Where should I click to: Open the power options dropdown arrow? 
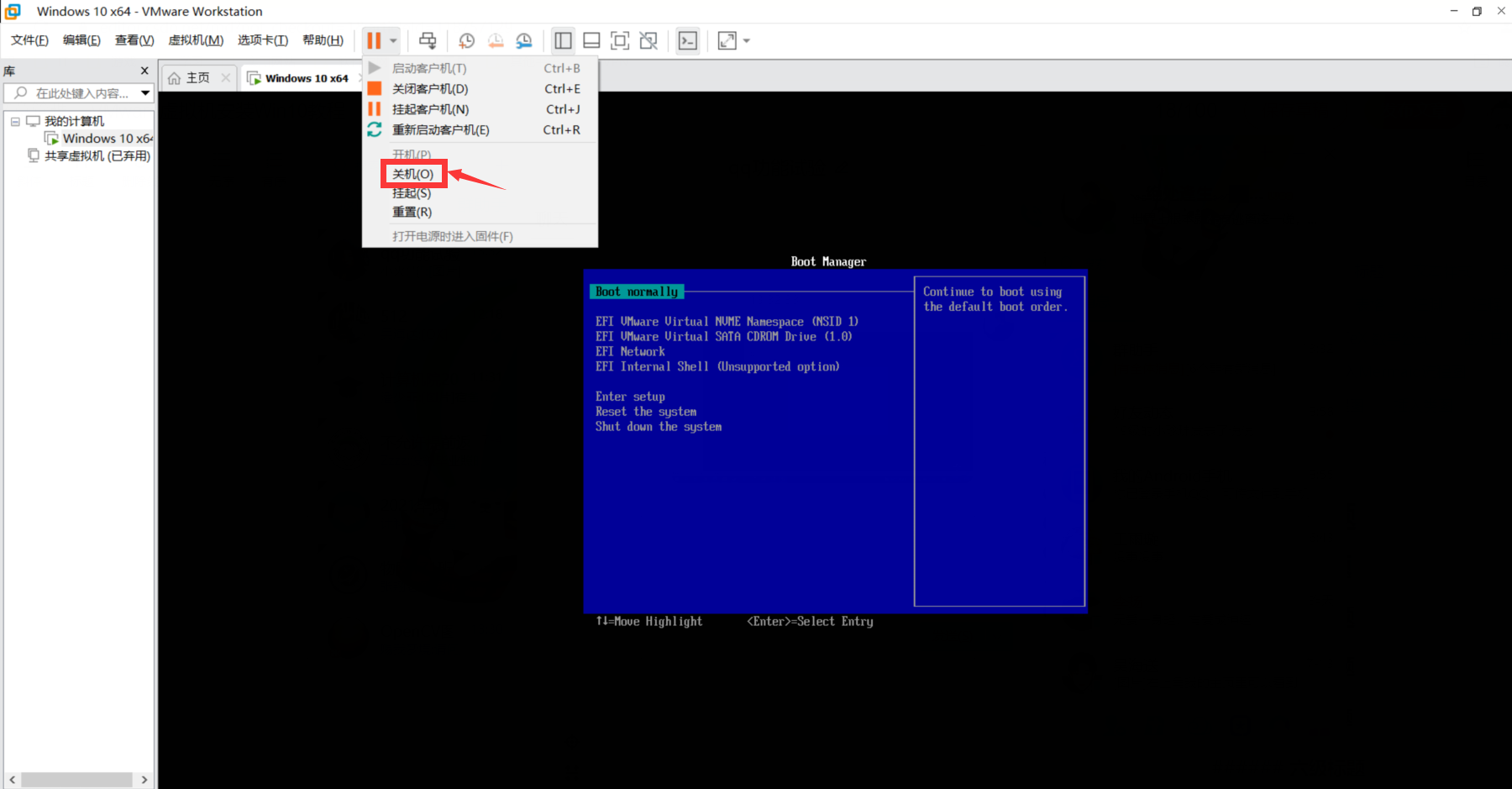[x=393, y=40]
